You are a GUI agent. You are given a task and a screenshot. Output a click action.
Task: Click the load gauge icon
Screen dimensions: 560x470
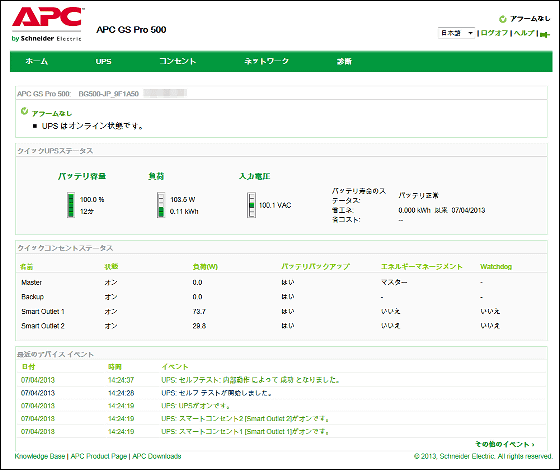coord(161,205)
